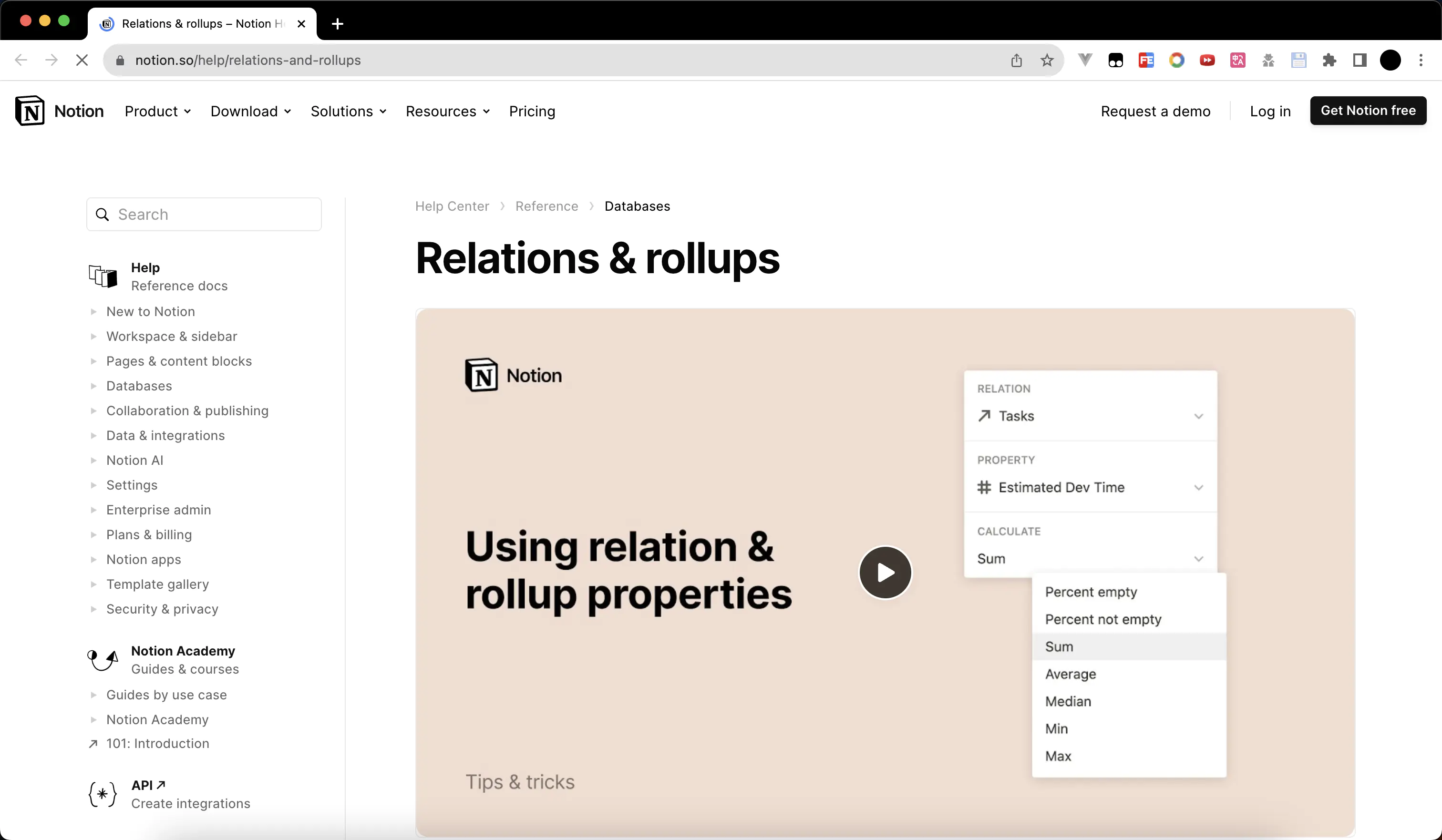Click the Help Center breadcrumb link
The width and height of the screenshot is (1442, 840).
(x=452, y=206)
